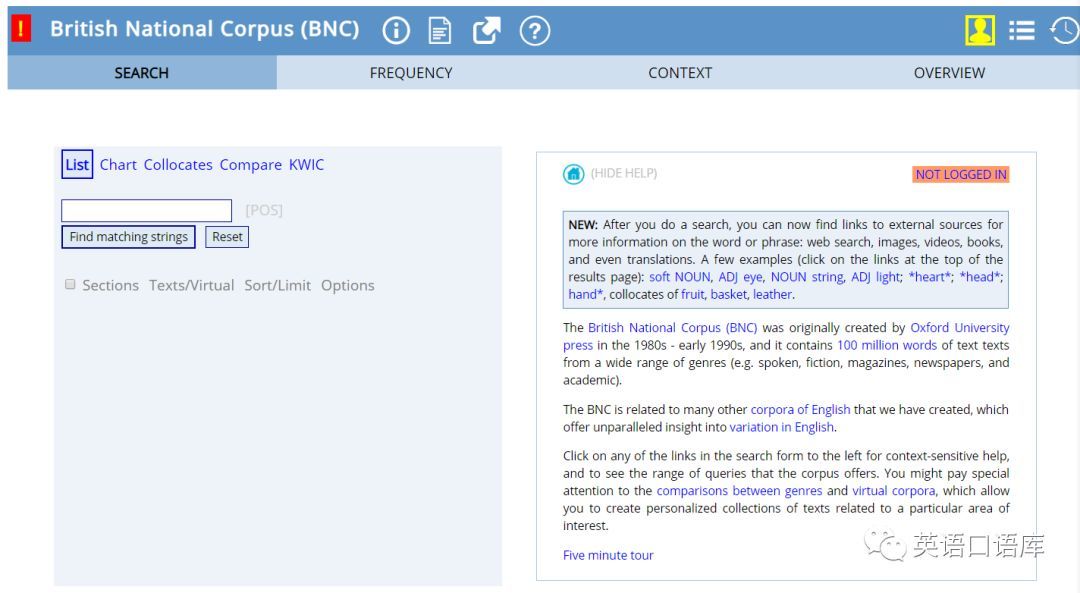Viewport: 1080px width, 593px height.
Task: Open the hand* example link
Action: coord(585,295)
